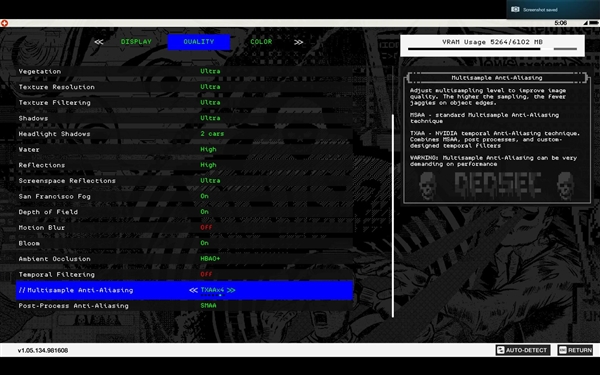This screenshot has height=375, width=600.
Task: Select the Shadows setting row
Action: click(184, 118)
